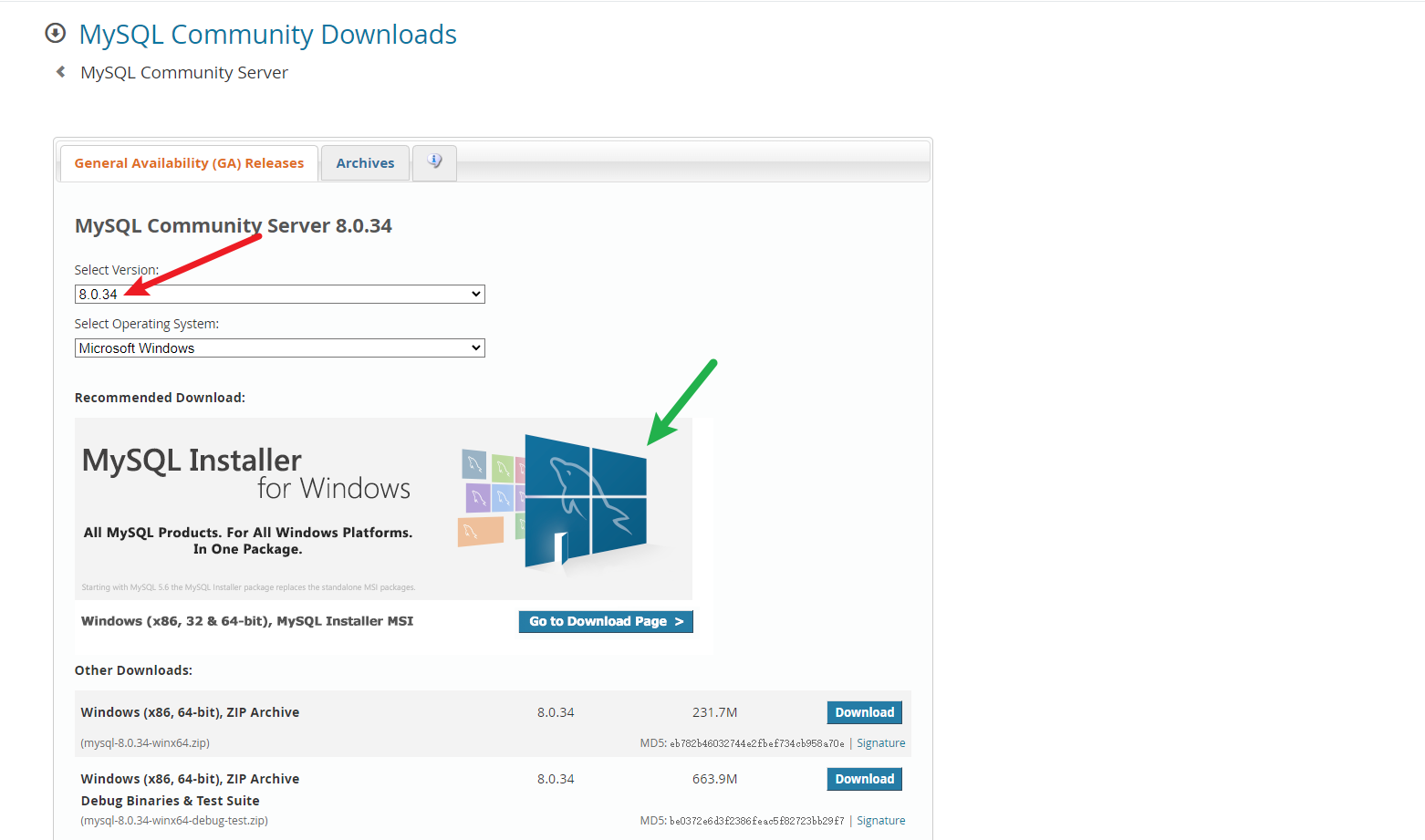The height and width of the screenshot is (840, 1425).
Task: Click the download circle icon beside page title
Action: [x=56, y=34]
